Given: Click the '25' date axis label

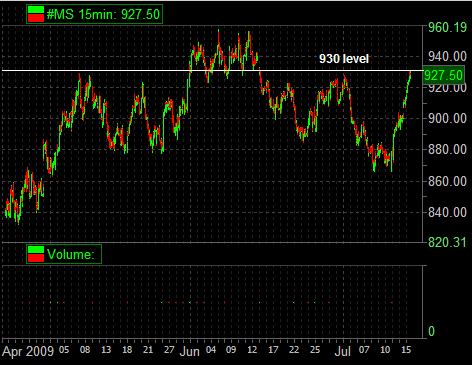Looking at the screenshot, I should click(x=315, y=350).
